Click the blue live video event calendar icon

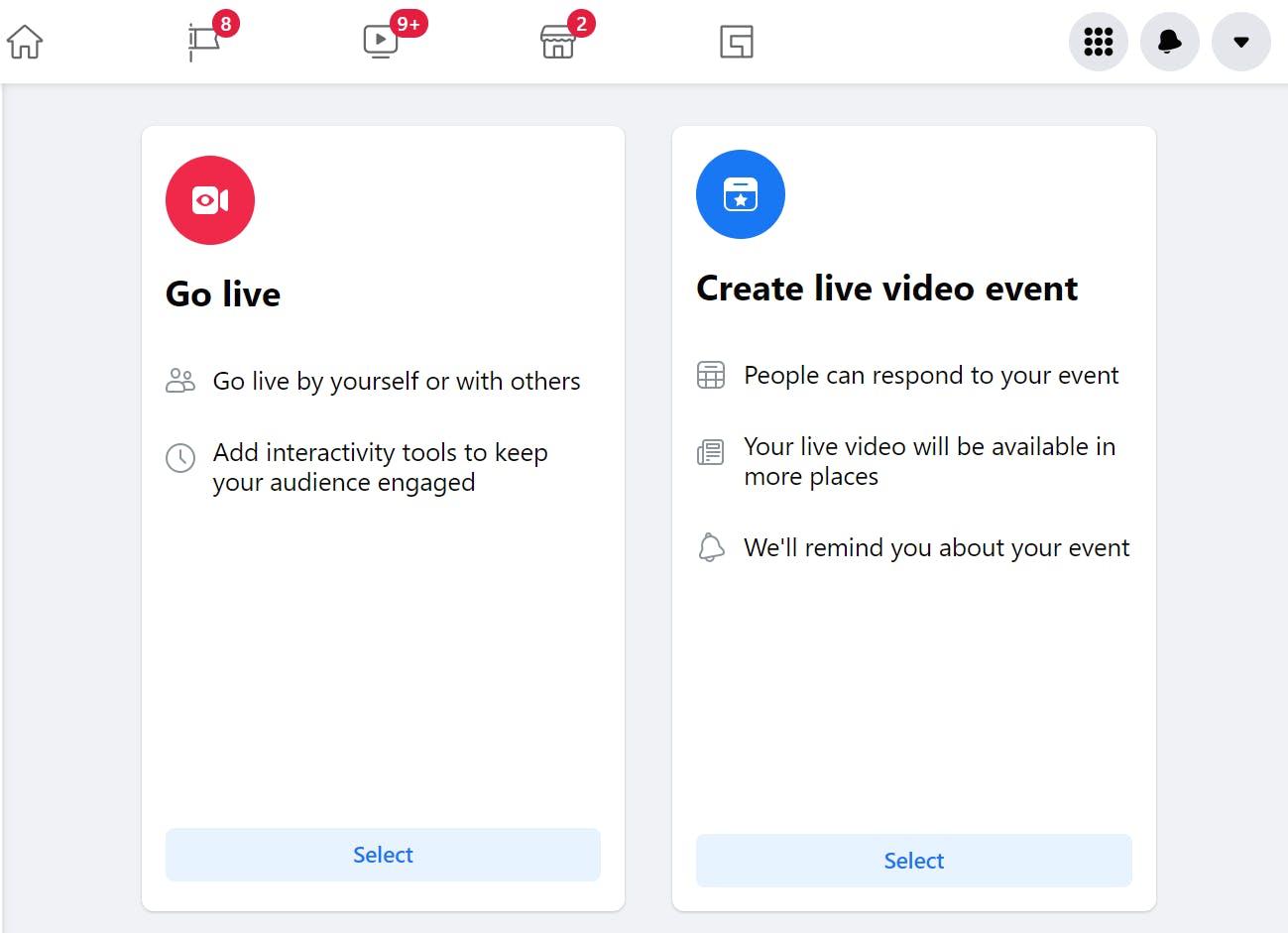(741, 194)
